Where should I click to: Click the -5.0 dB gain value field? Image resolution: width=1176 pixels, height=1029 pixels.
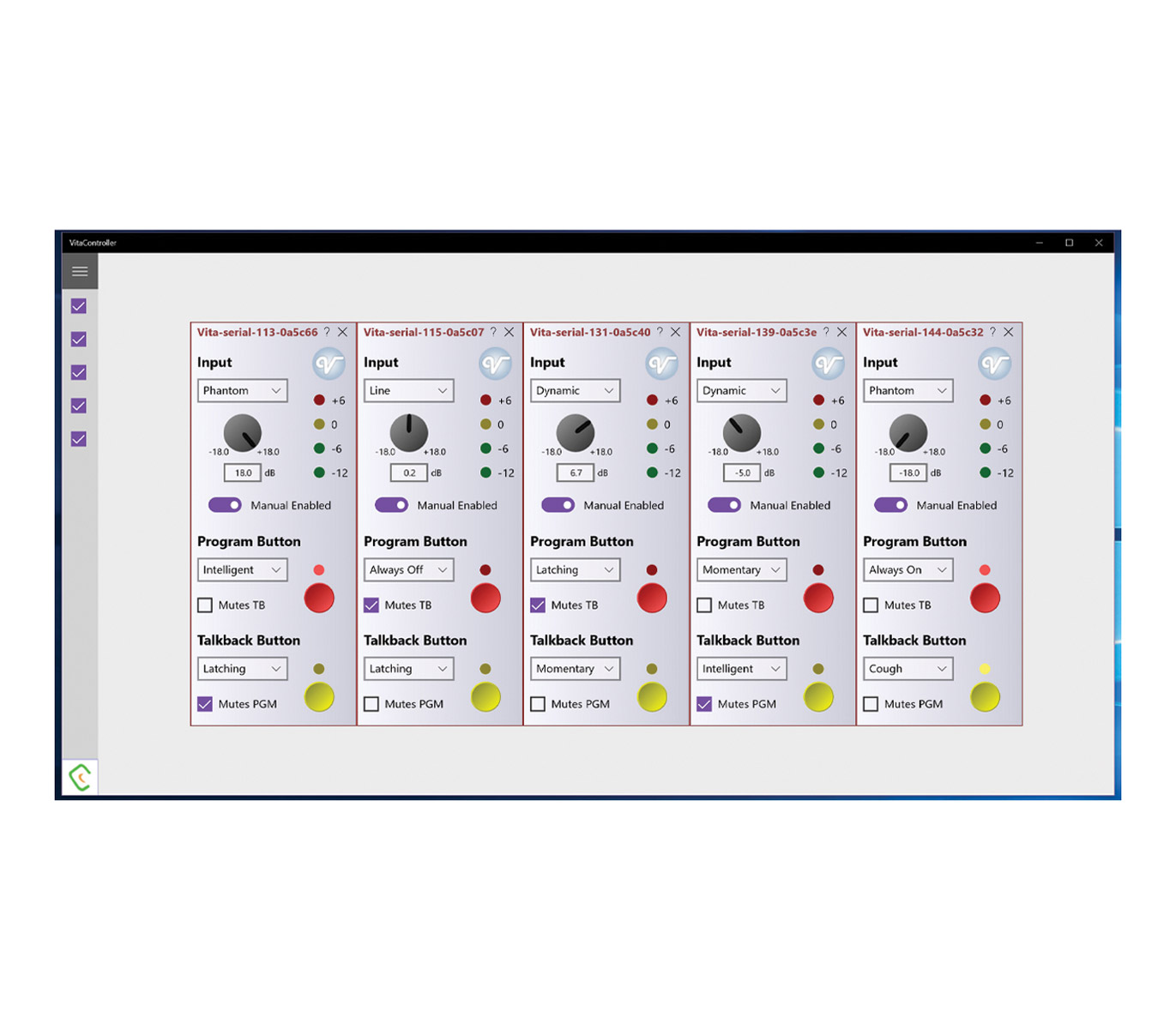[742, 472]
